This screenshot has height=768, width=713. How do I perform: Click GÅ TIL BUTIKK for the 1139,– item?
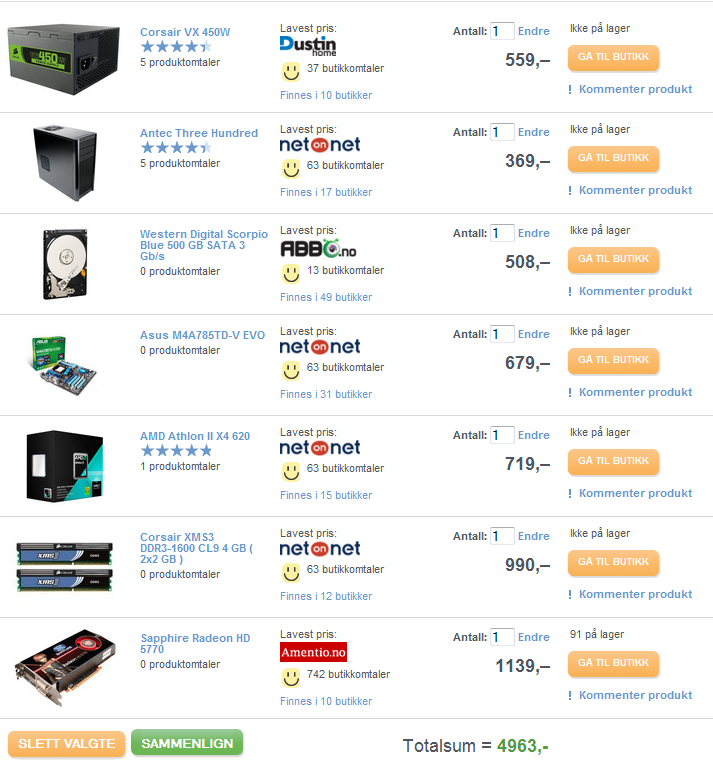coord(613,663)
